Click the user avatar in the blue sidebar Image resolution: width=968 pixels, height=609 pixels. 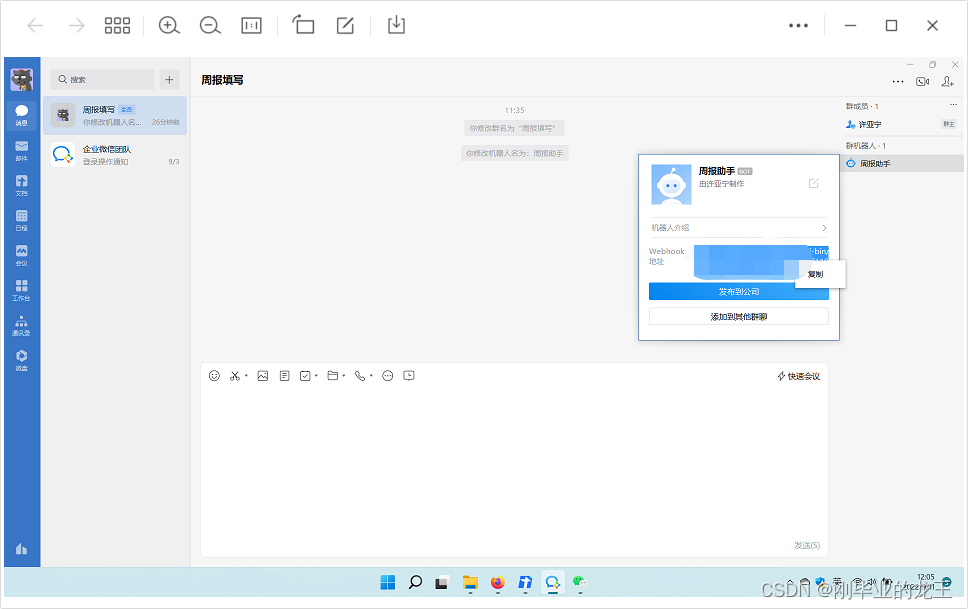[22, 80]
